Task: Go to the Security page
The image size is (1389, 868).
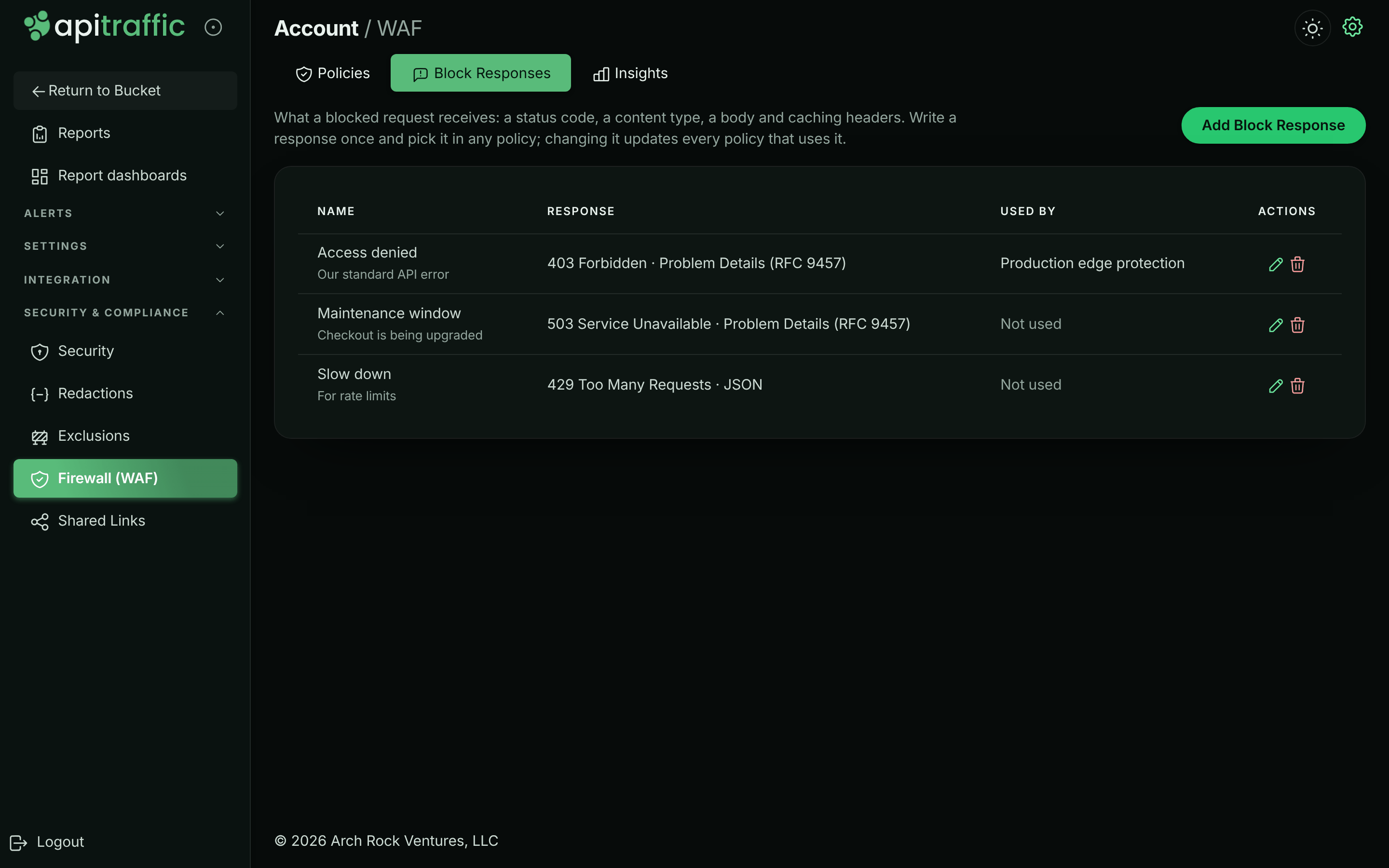Action: (x=125, y=352)
